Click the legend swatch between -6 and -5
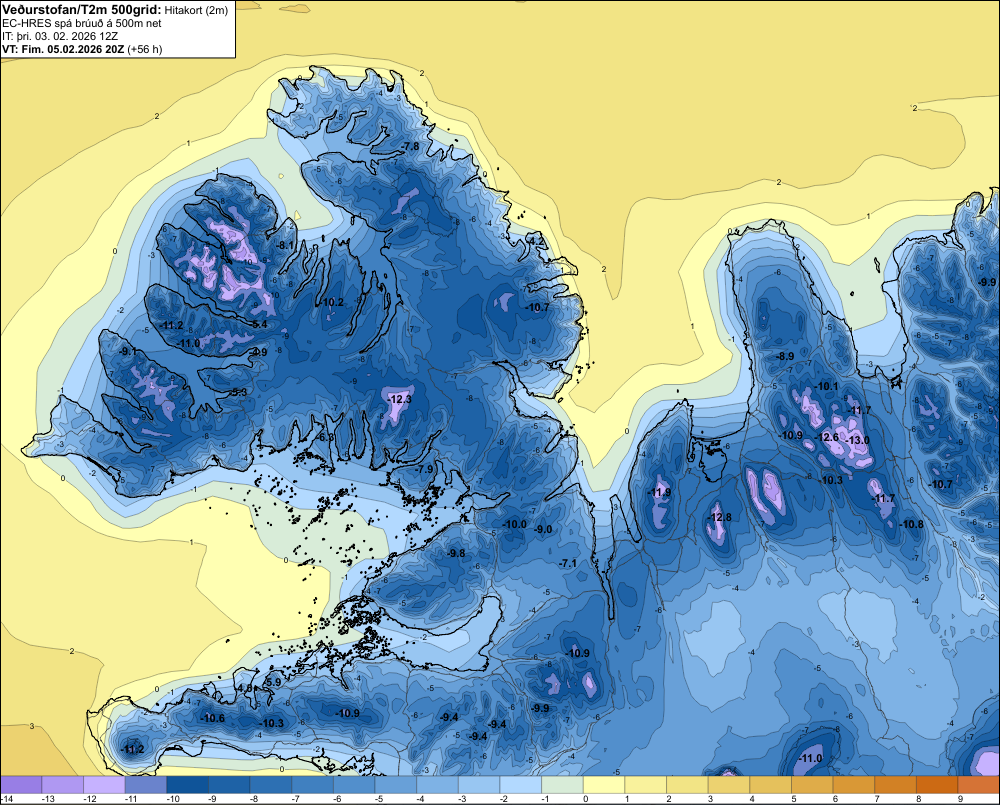This screenshot has width=1000, height=805. pos(354,785)
